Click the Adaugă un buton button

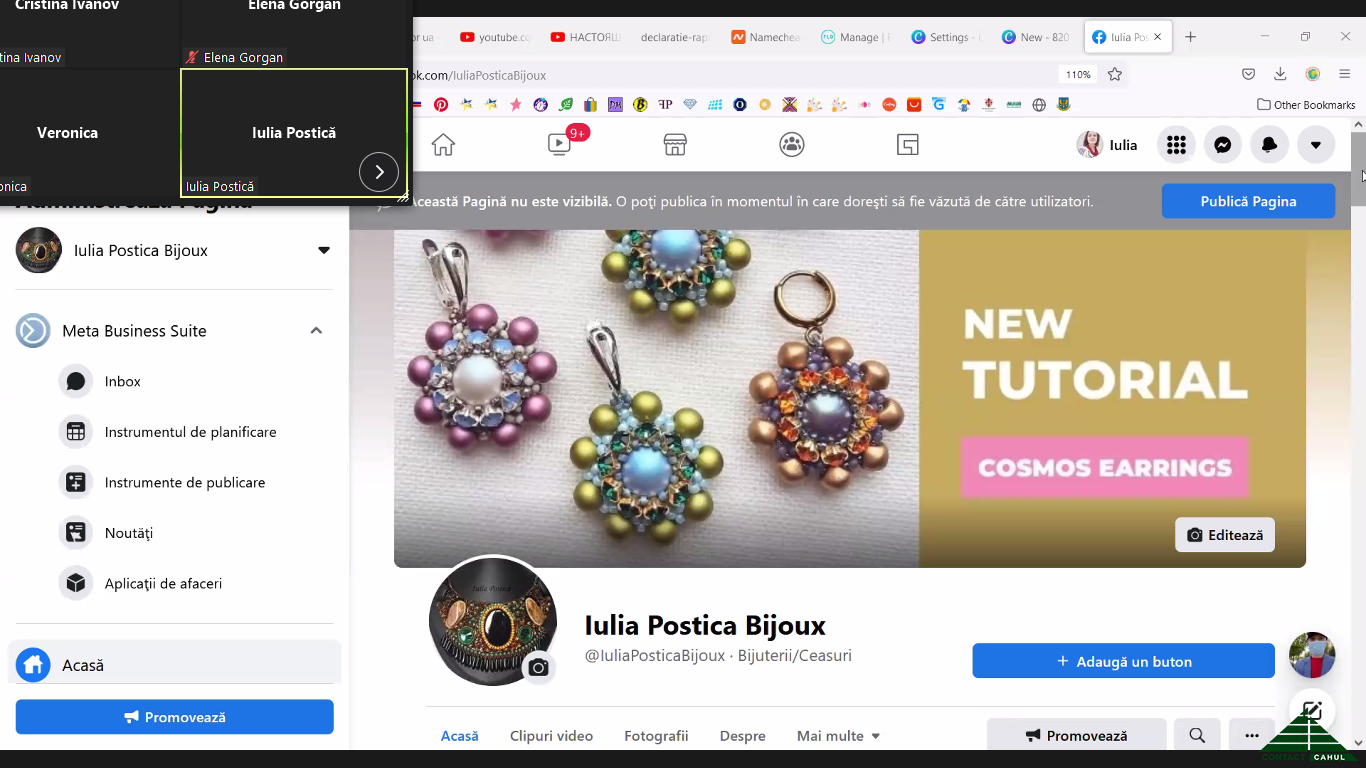click(x=1123, y=661)
